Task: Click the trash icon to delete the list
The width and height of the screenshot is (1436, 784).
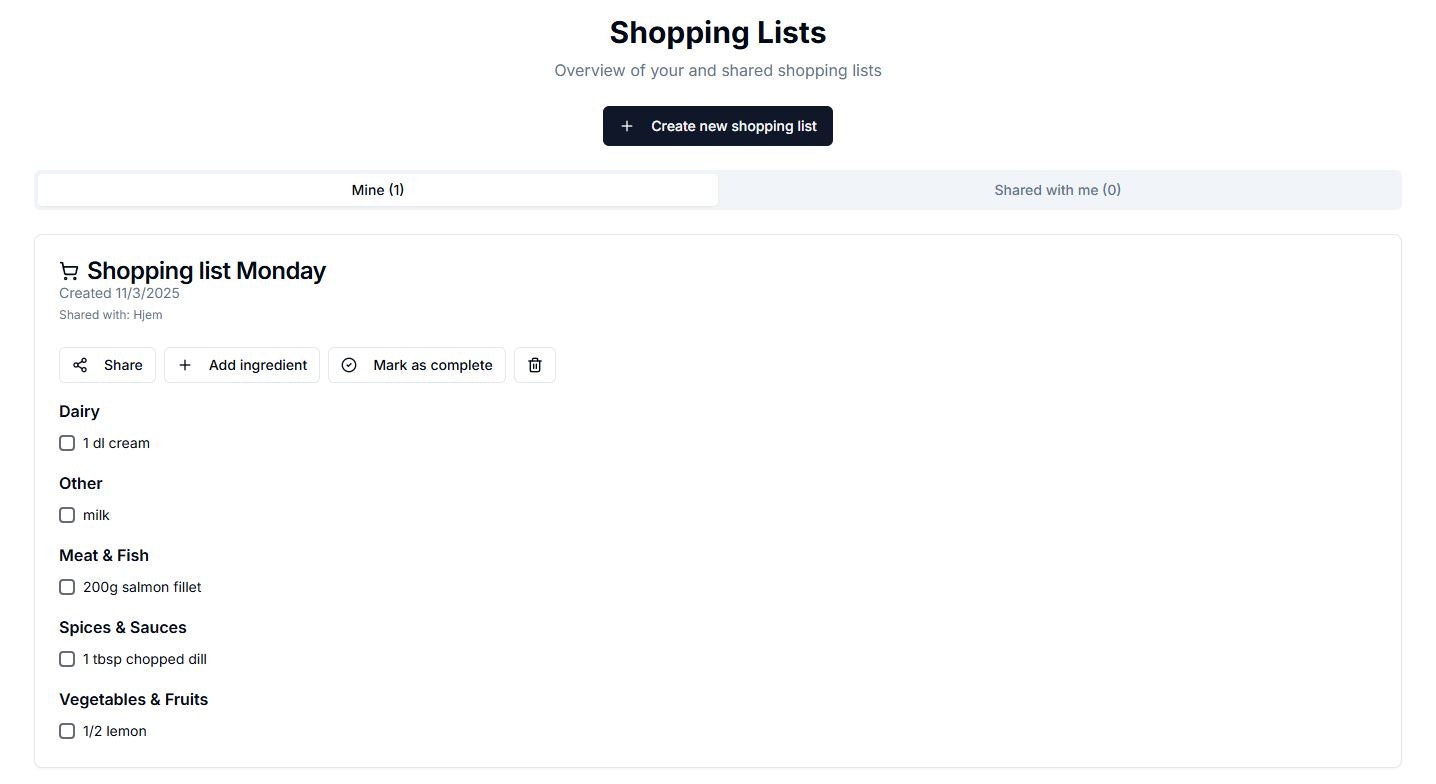Action: click(x=534, y=365)
